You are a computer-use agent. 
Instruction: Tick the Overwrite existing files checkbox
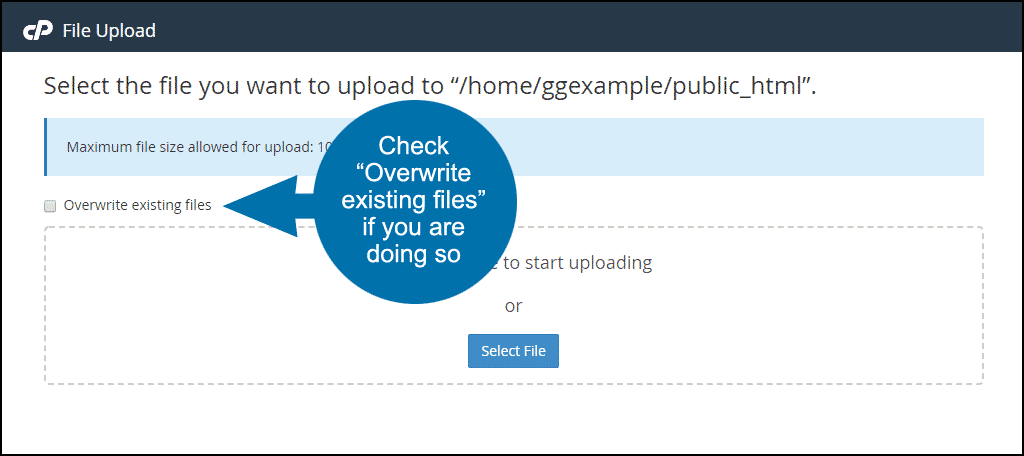[50, 206]
